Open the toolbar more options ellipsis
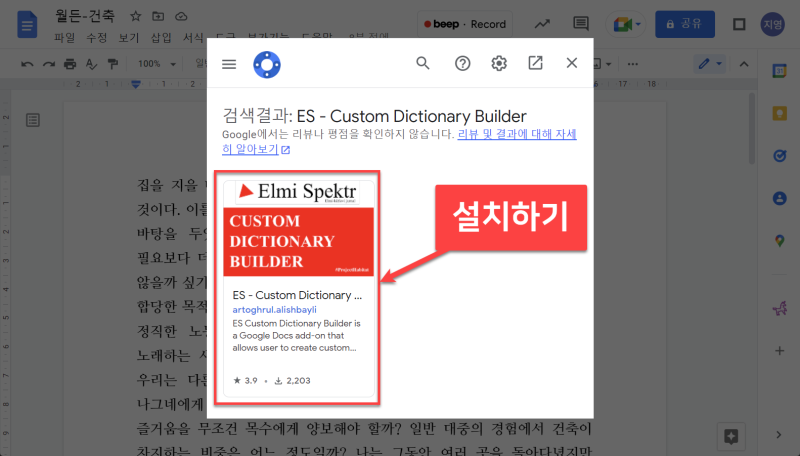Viewport: 800px width, 456px height. (x=633, y=64)
